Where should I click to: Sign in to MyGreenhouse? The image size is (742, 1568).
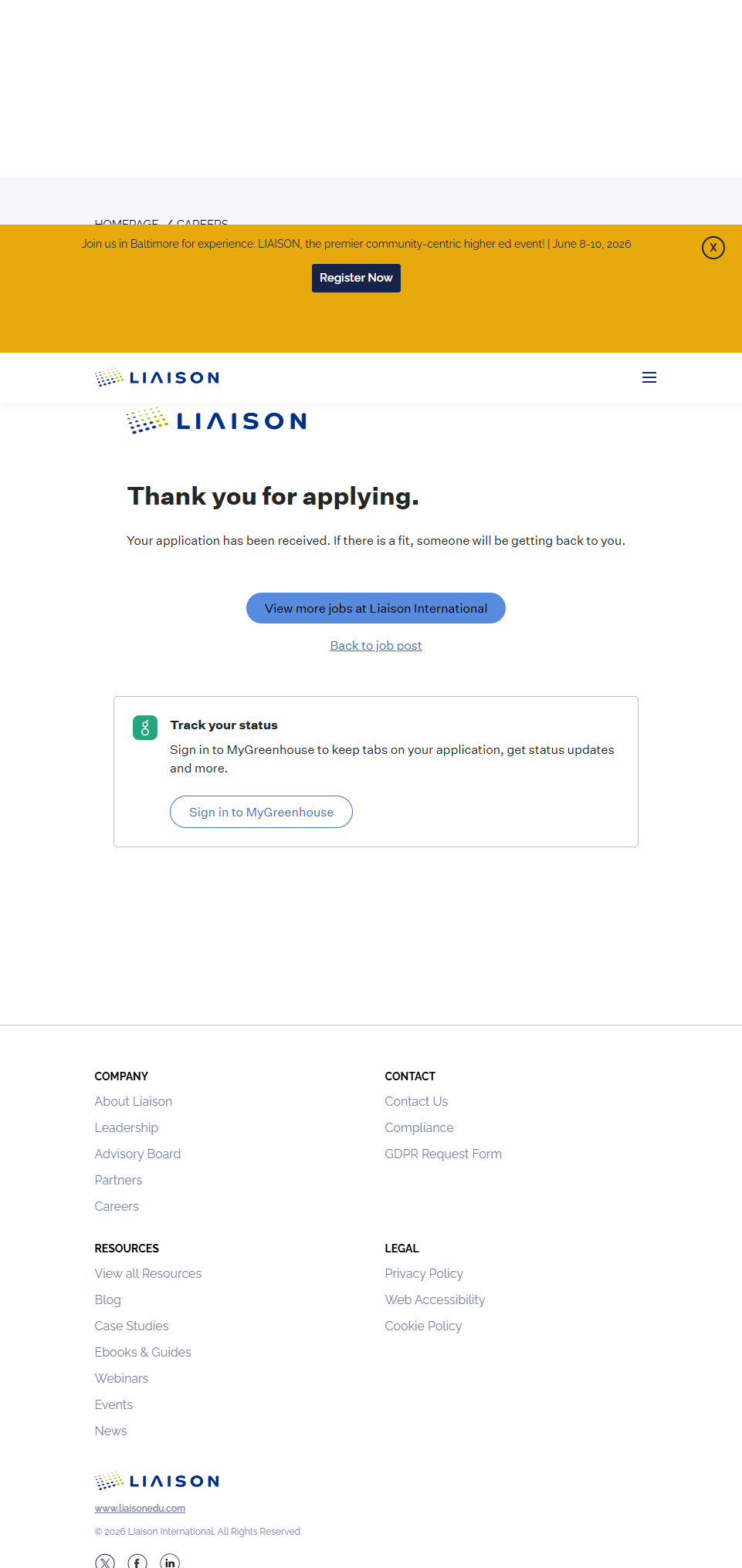tap(261, 812)
